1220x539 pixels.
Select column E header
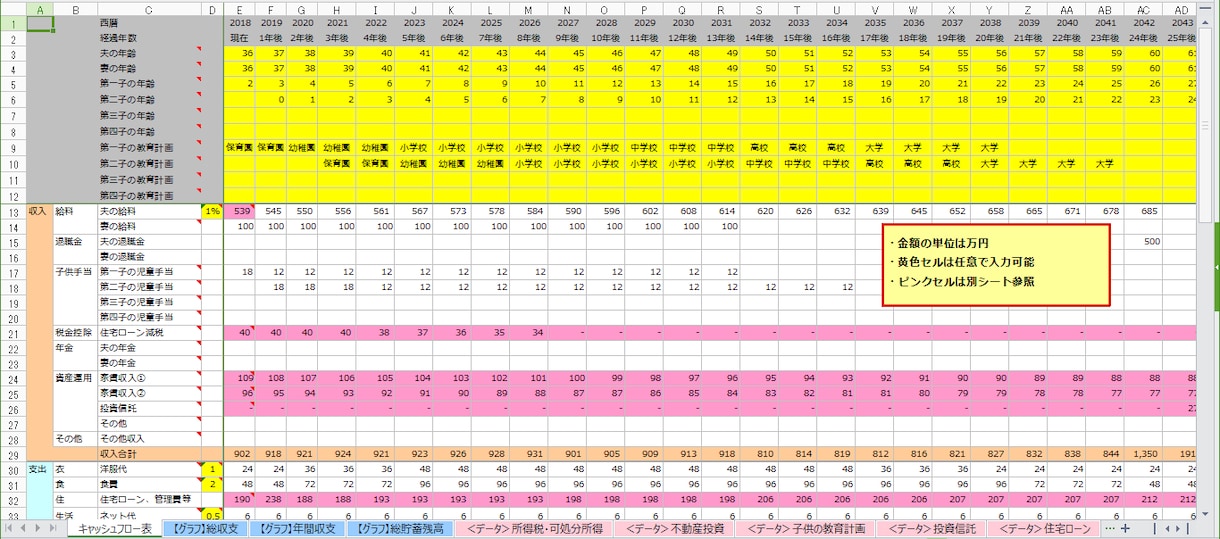tap(239, 9)
